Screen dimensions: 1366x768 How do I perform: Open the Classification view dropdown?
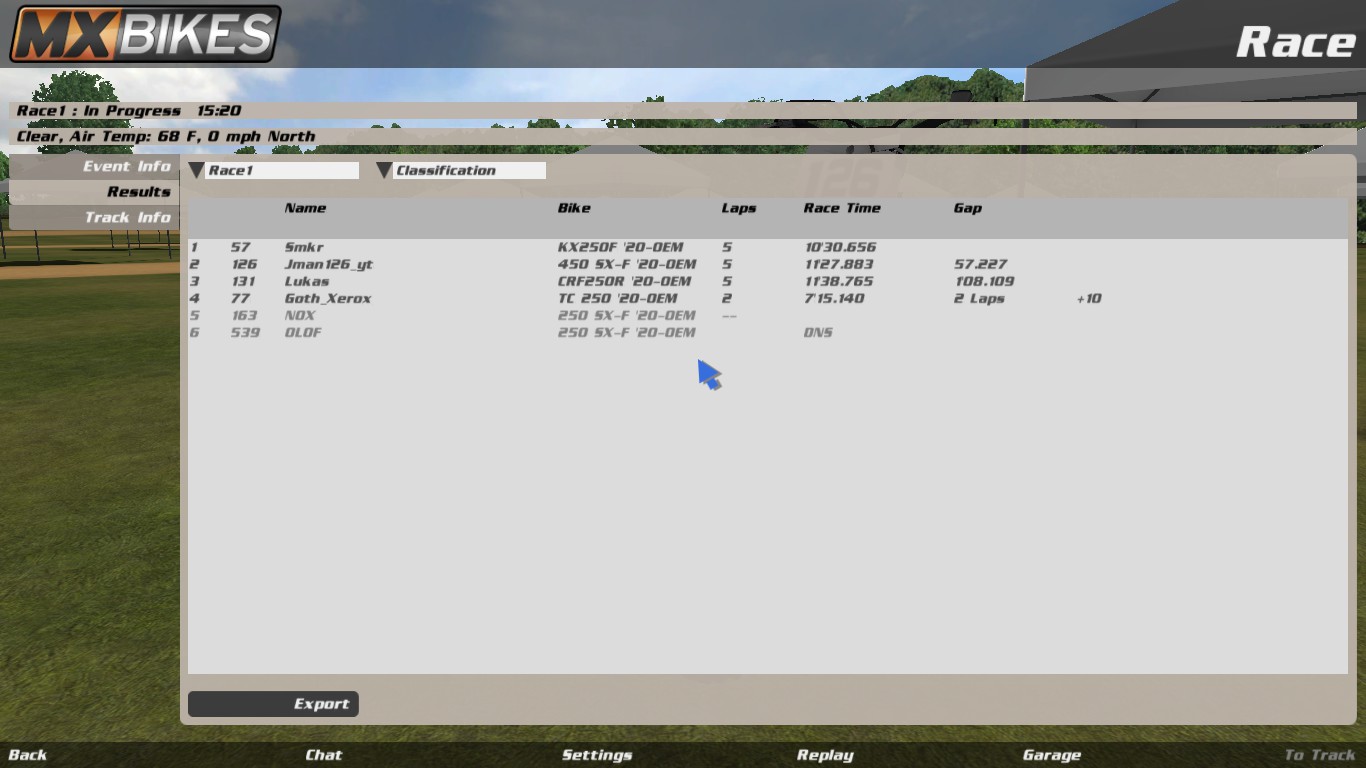[x=461, y=170]
